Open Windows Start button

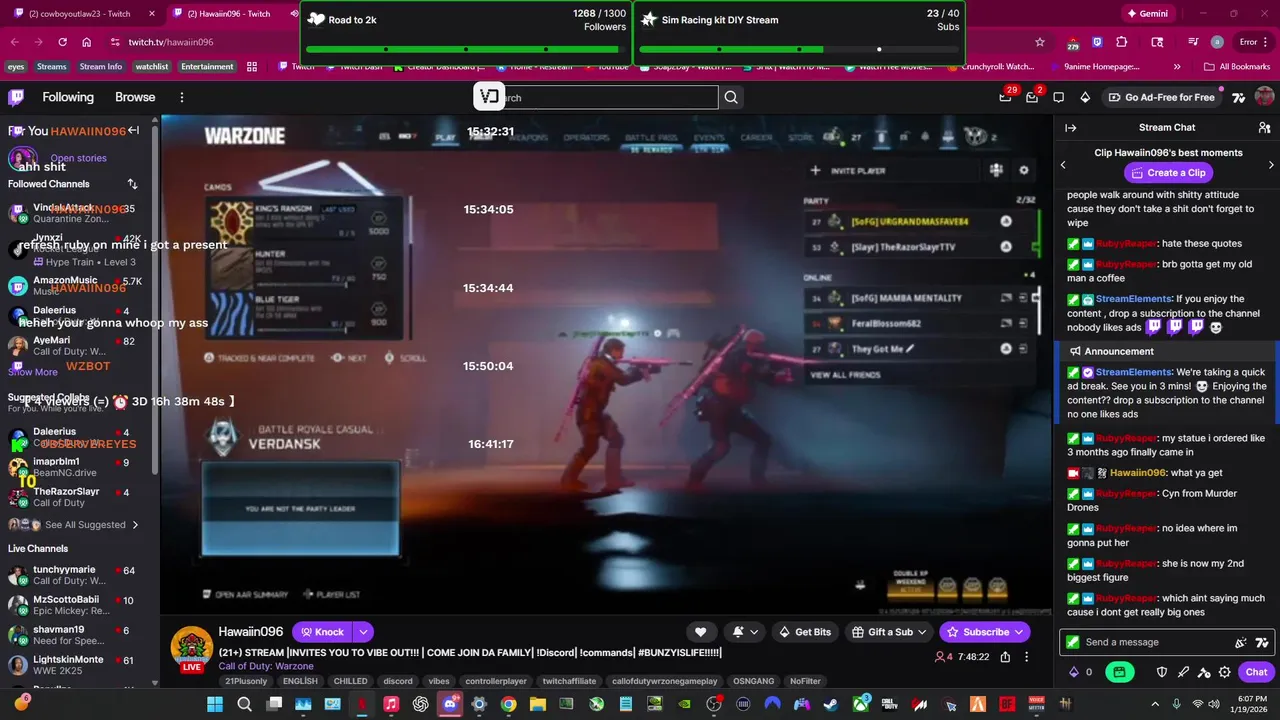[215, 704]
